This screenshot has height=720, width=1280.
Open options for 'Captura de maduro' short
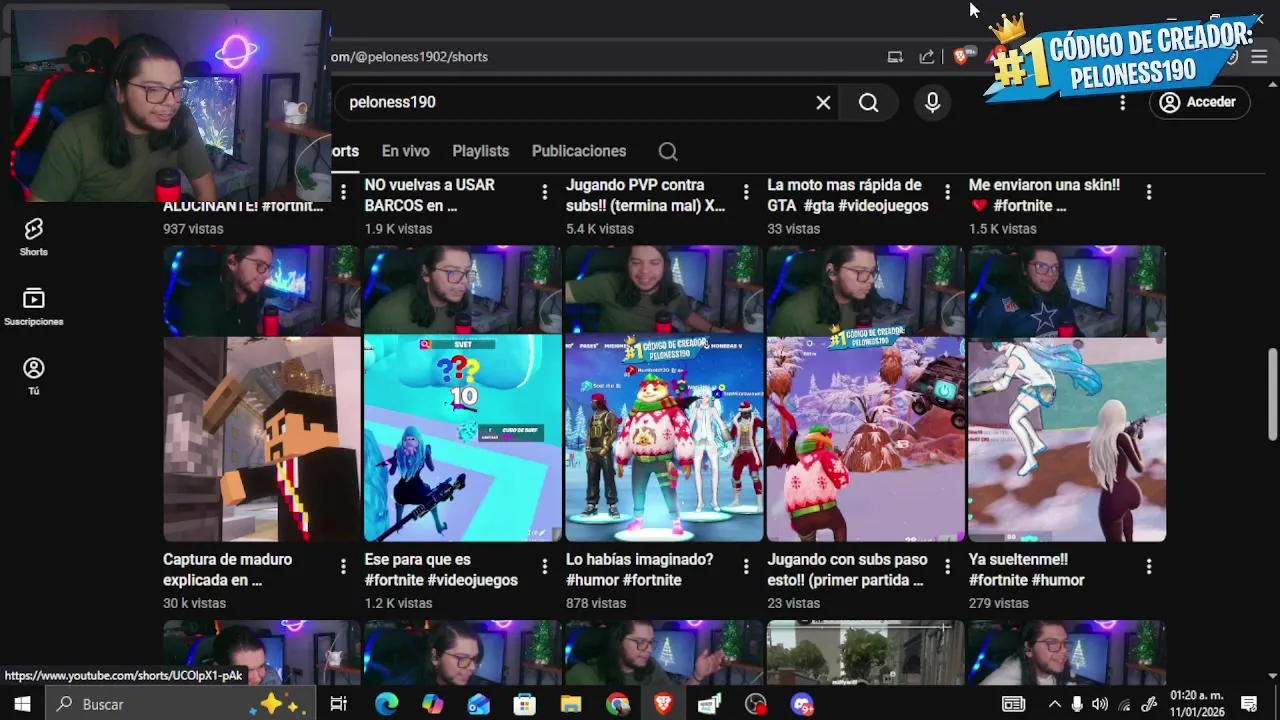tap(343, 567)
